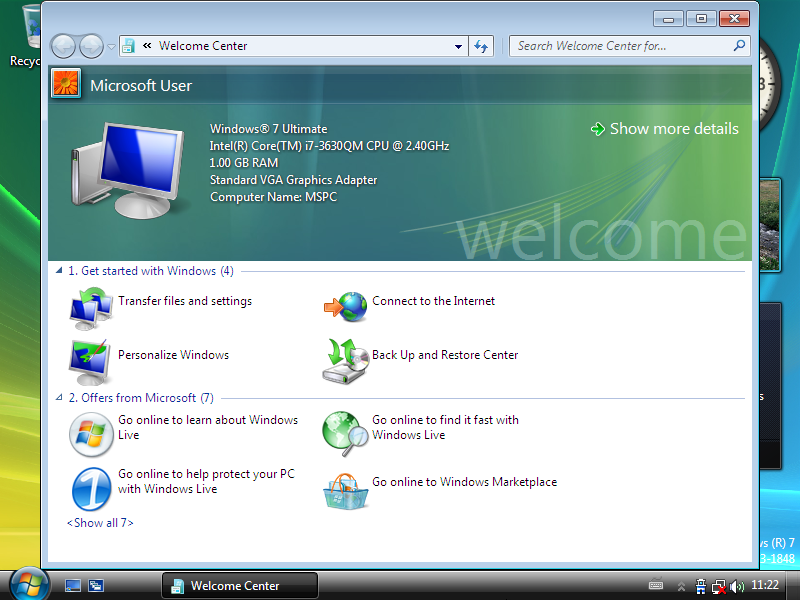800x600 pixels.
Task: Click the volume speaker tray icon
Action: point(737,587)
